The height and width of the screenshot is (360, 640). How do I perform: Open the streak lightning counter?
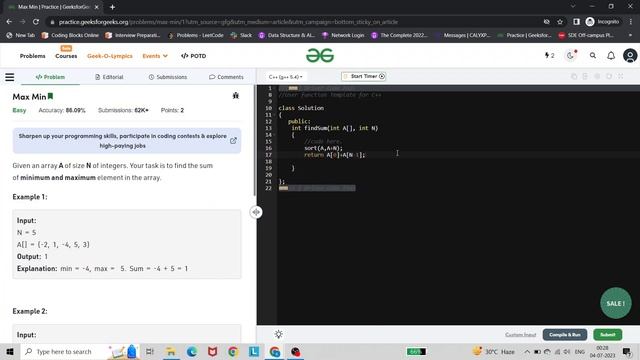point(549,56)
